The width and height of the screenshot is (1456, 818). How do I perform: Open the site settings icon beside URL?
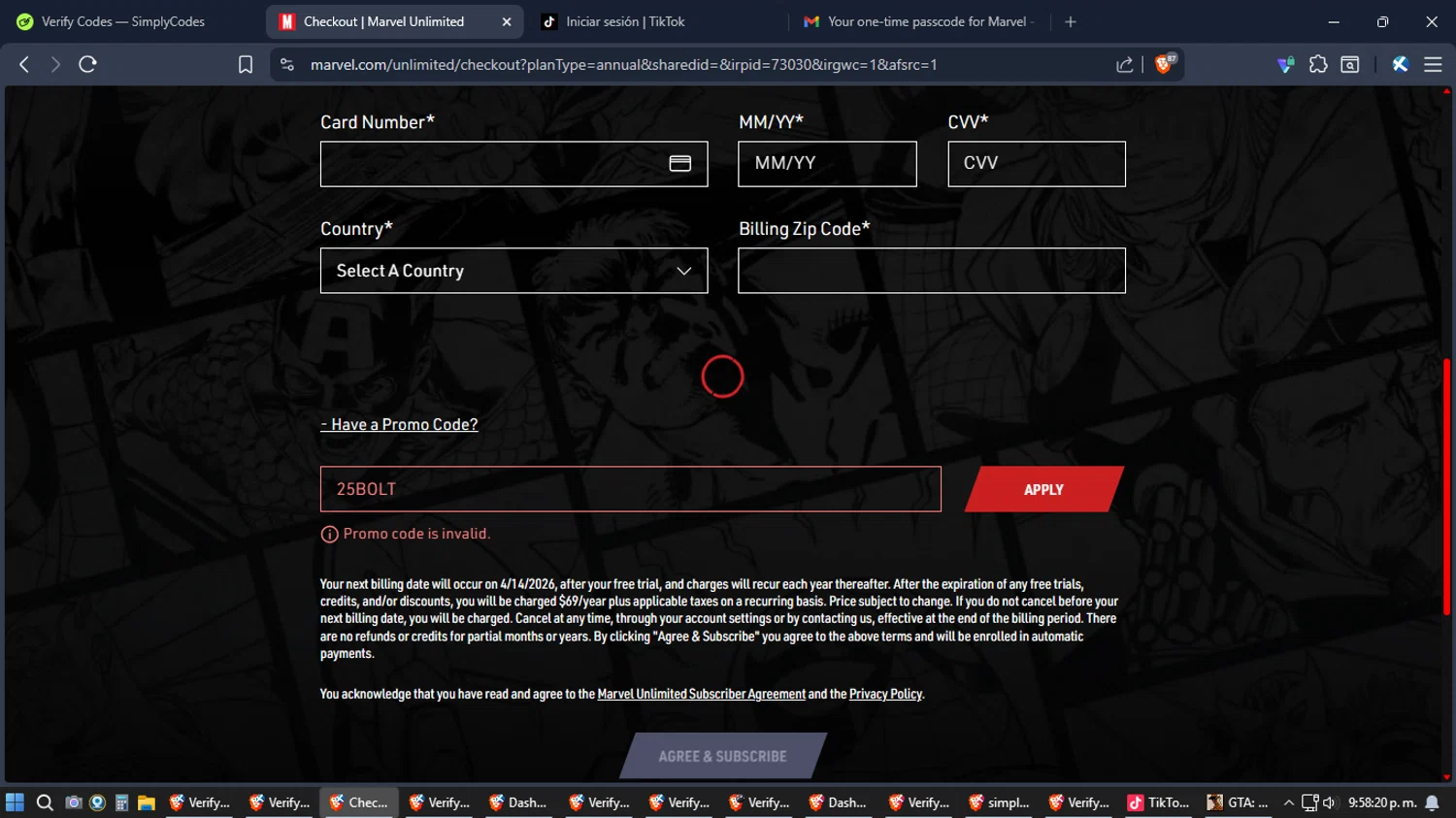[286, 64]
